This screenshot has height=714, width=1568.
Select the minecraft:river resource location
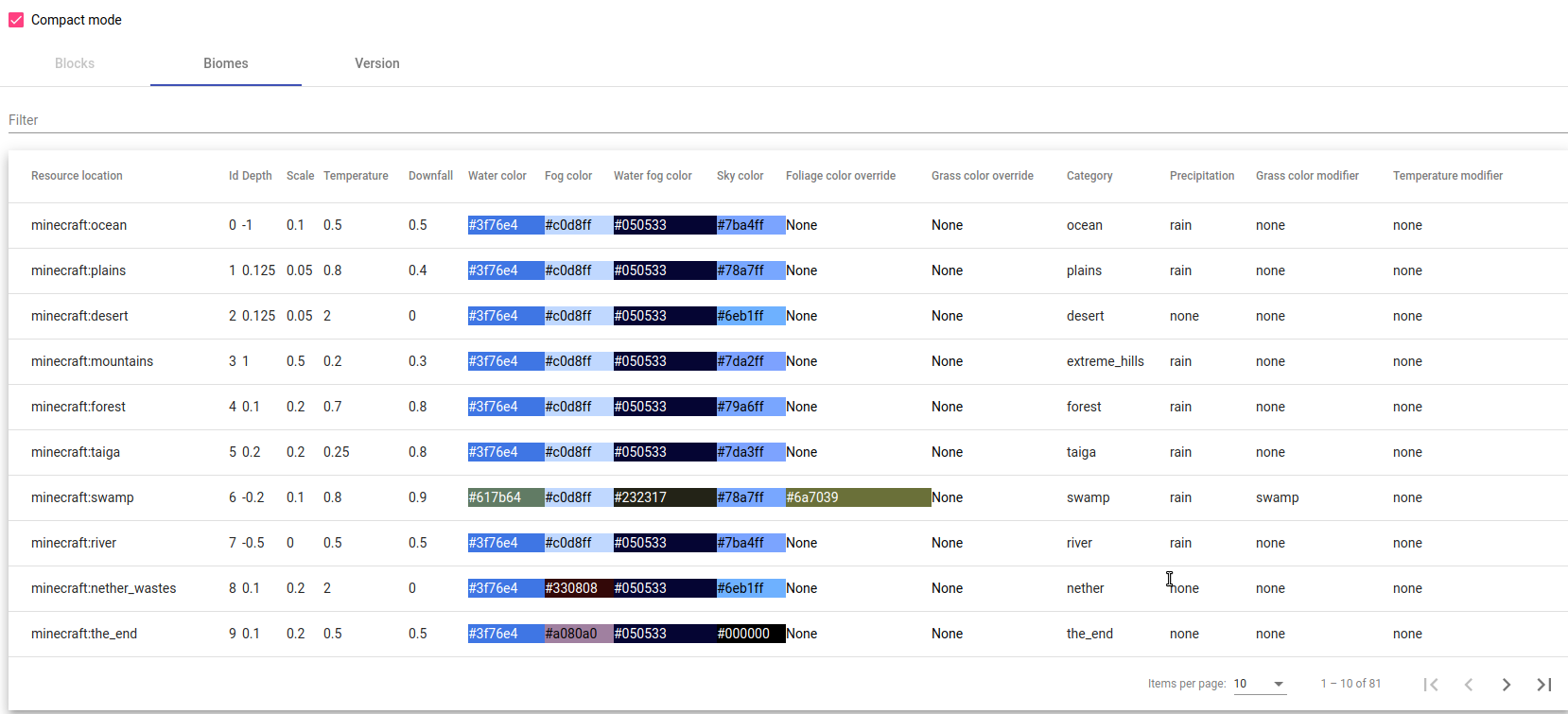pos(74,543)
